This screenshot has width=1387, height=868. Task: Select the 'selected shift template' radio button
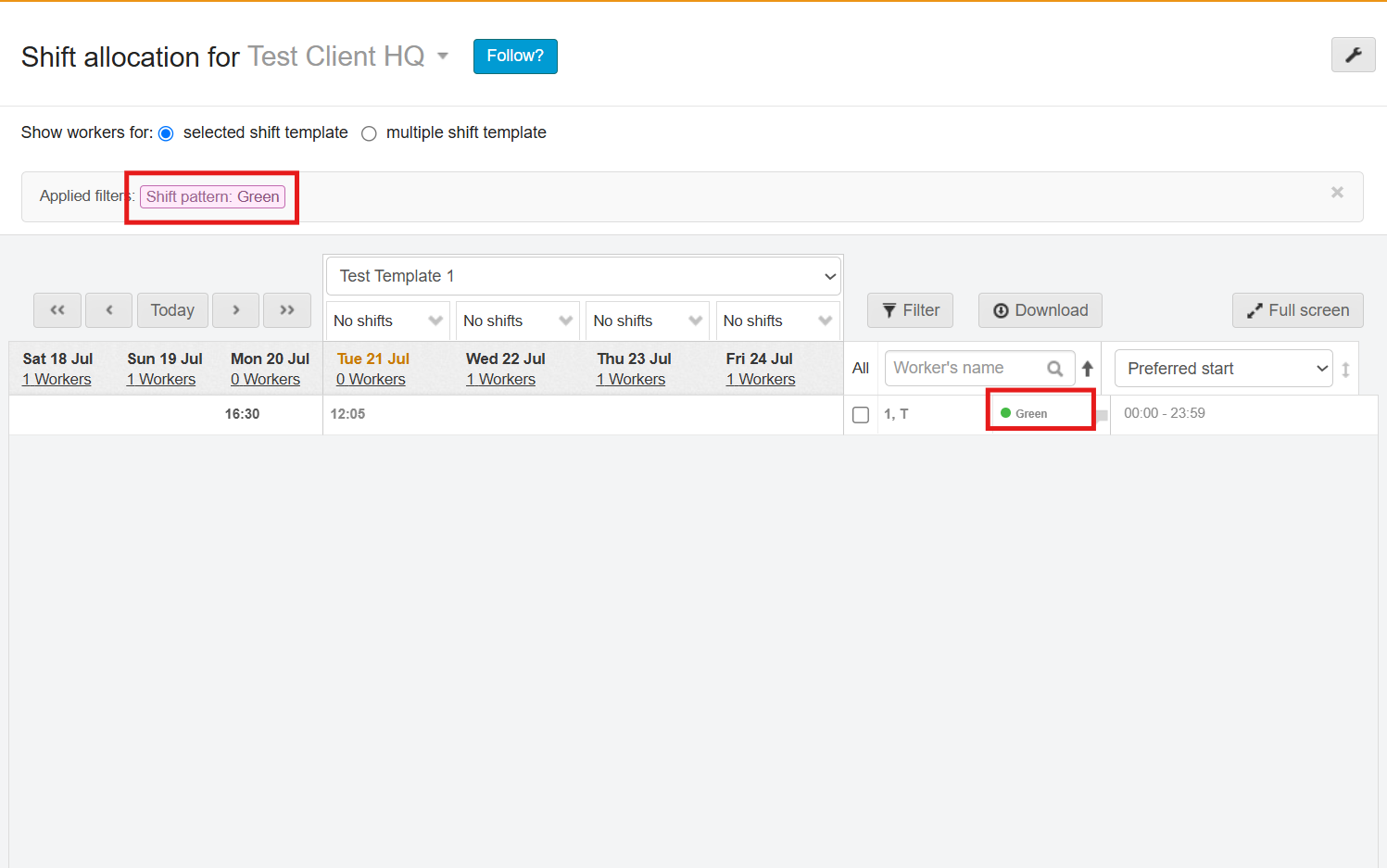click(x=166, y=133)
